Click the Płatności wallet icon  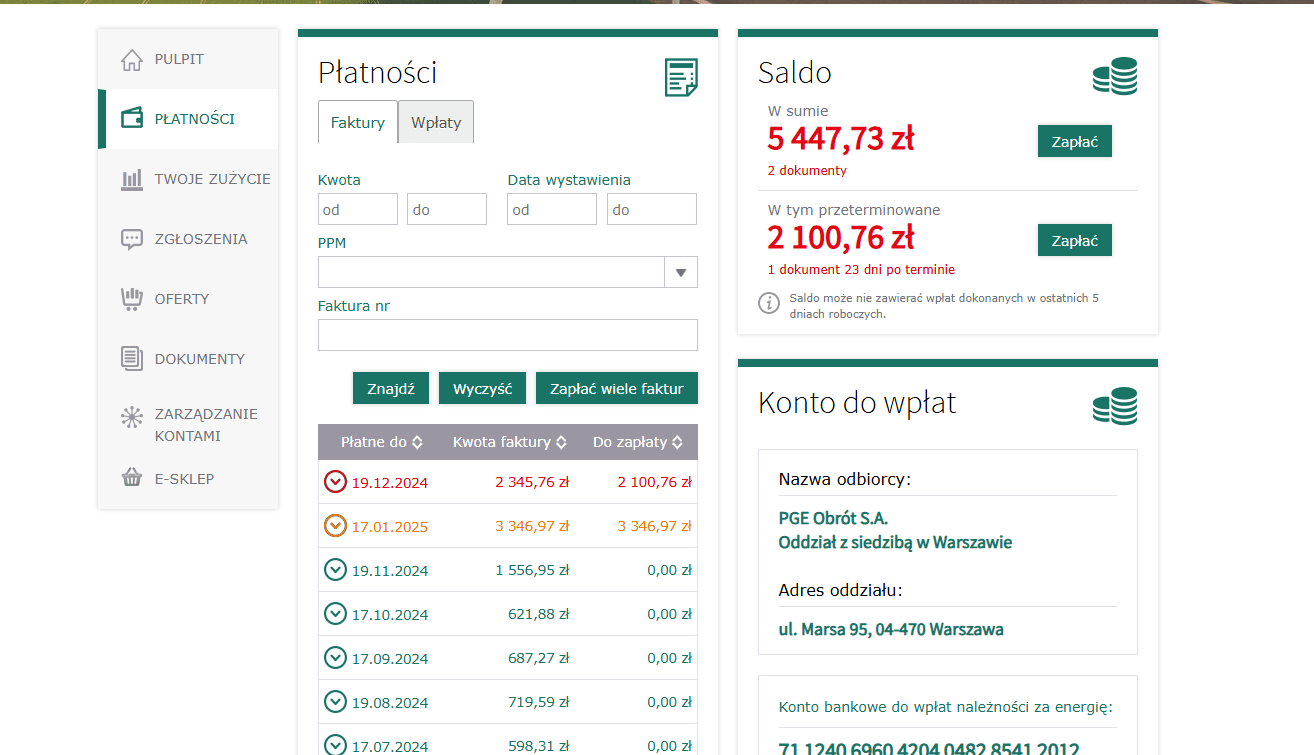pyautogui.click(x=132, y=119)
